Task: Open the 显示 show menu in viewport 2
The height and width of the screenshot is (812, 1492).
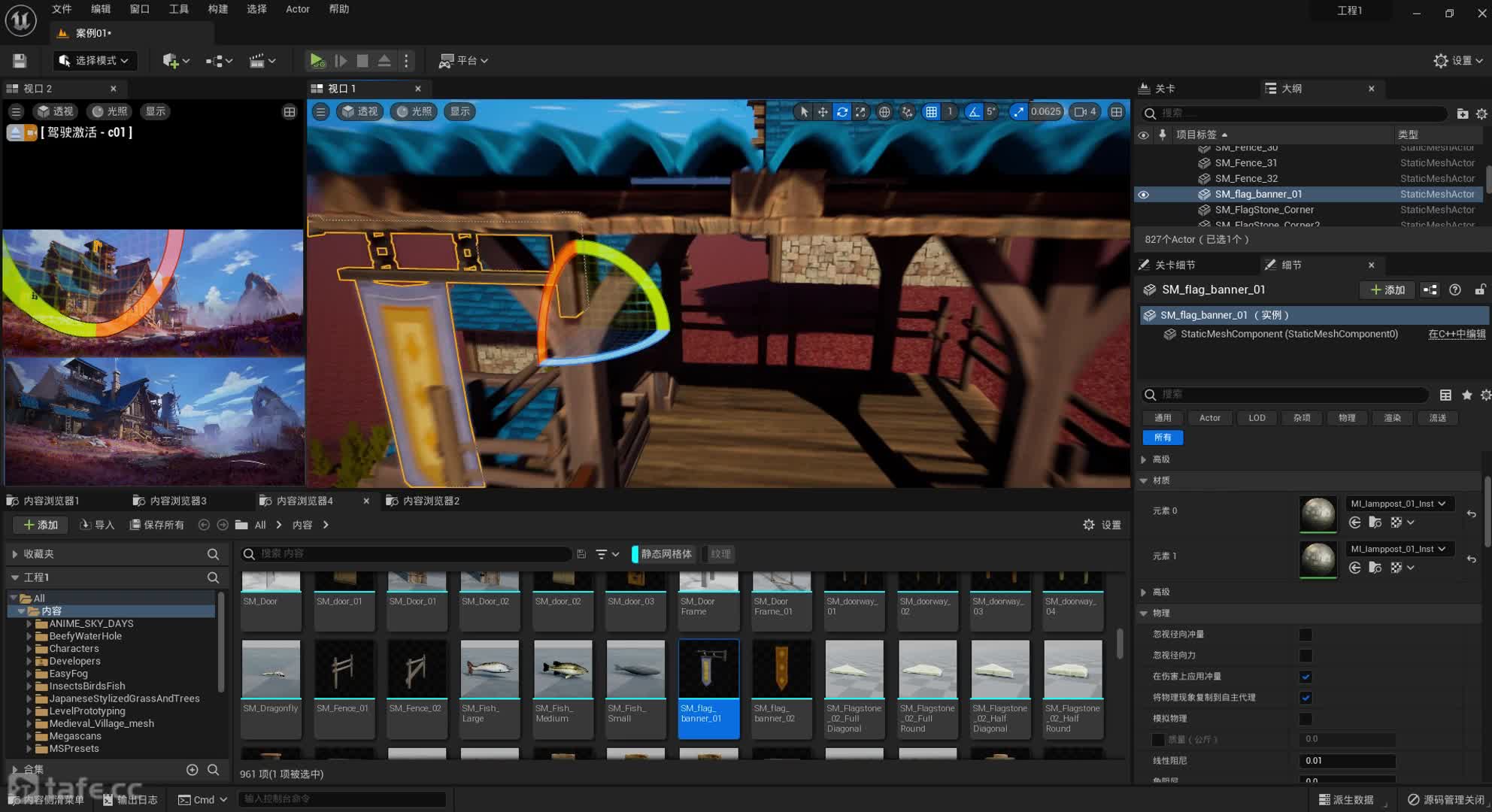Action: coord(155,111)
